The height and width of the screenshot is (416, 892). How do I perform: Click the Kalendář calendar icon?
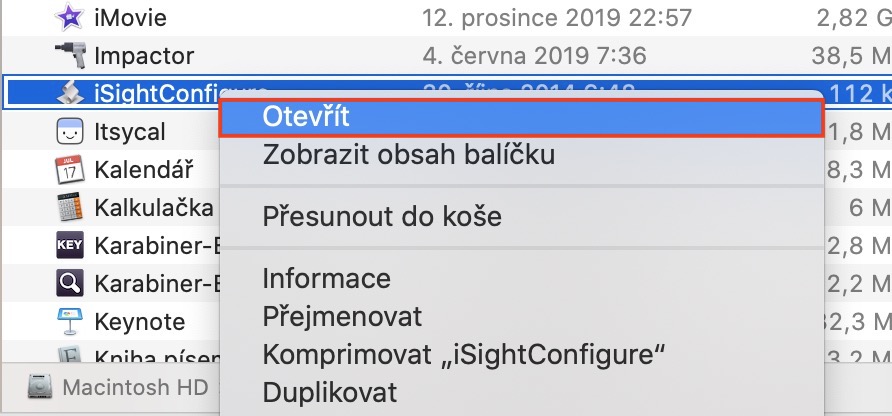[x=69, y=169]
